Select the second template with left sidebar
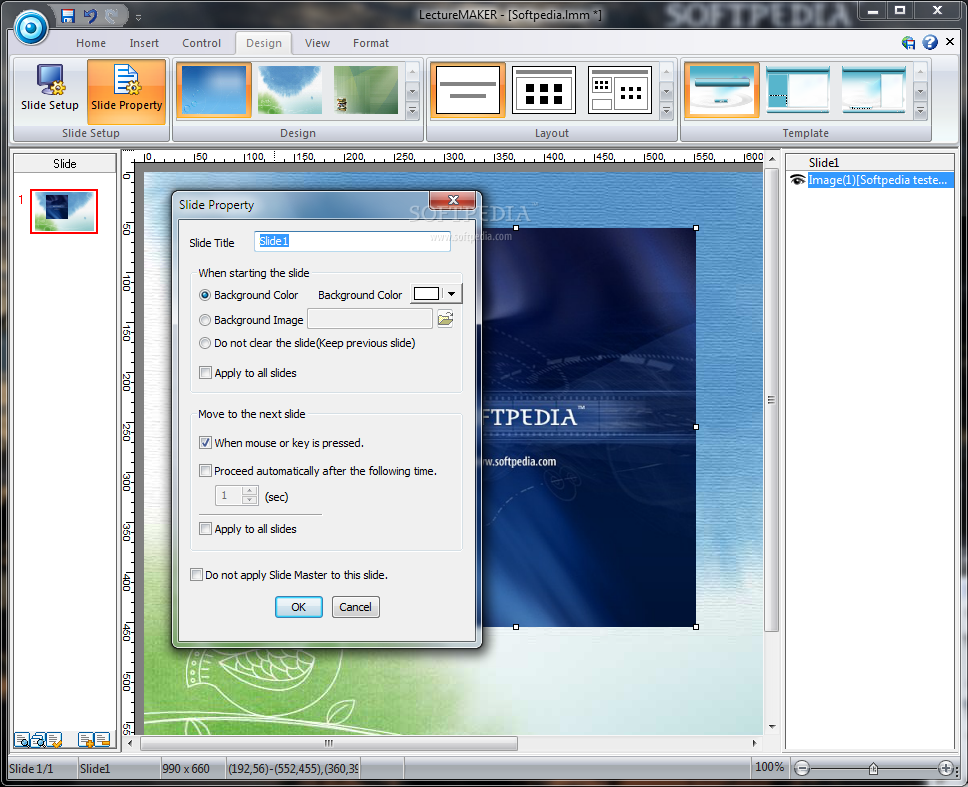This screenshot has width=968, height=787. (x=798, y=90)
